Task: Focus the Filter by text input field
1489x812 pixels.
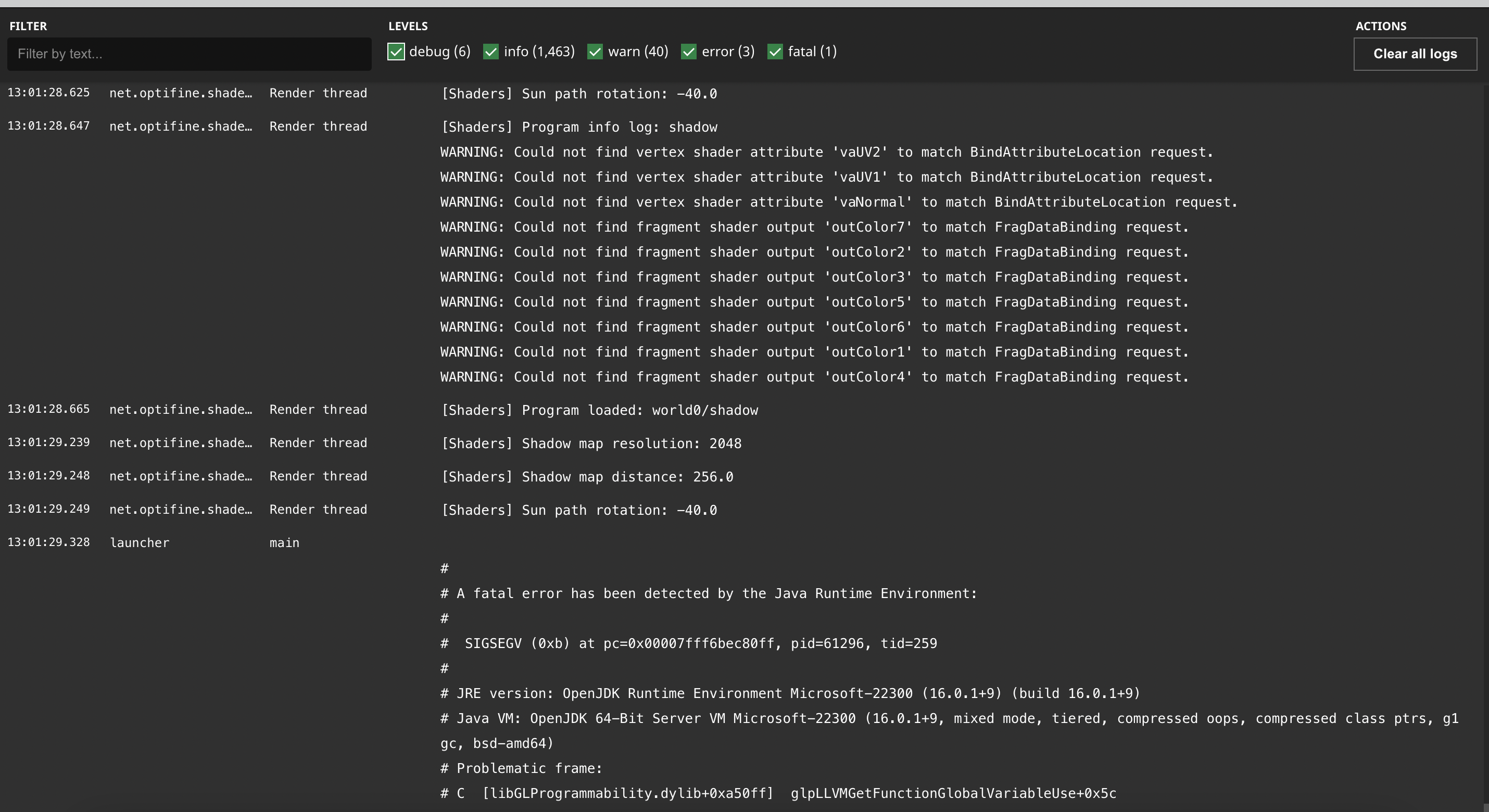Action: tap(189, 54)
